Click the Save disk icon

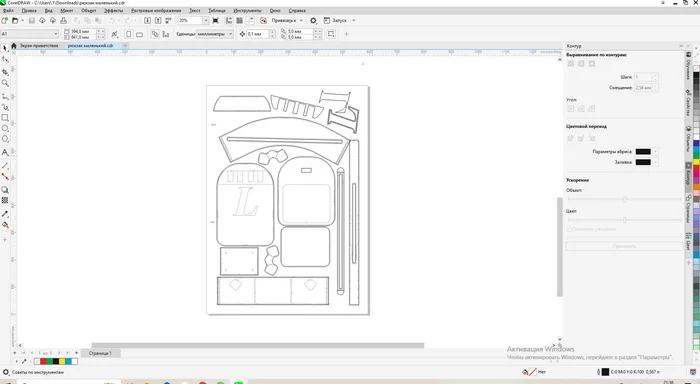[x=31, y=21]
